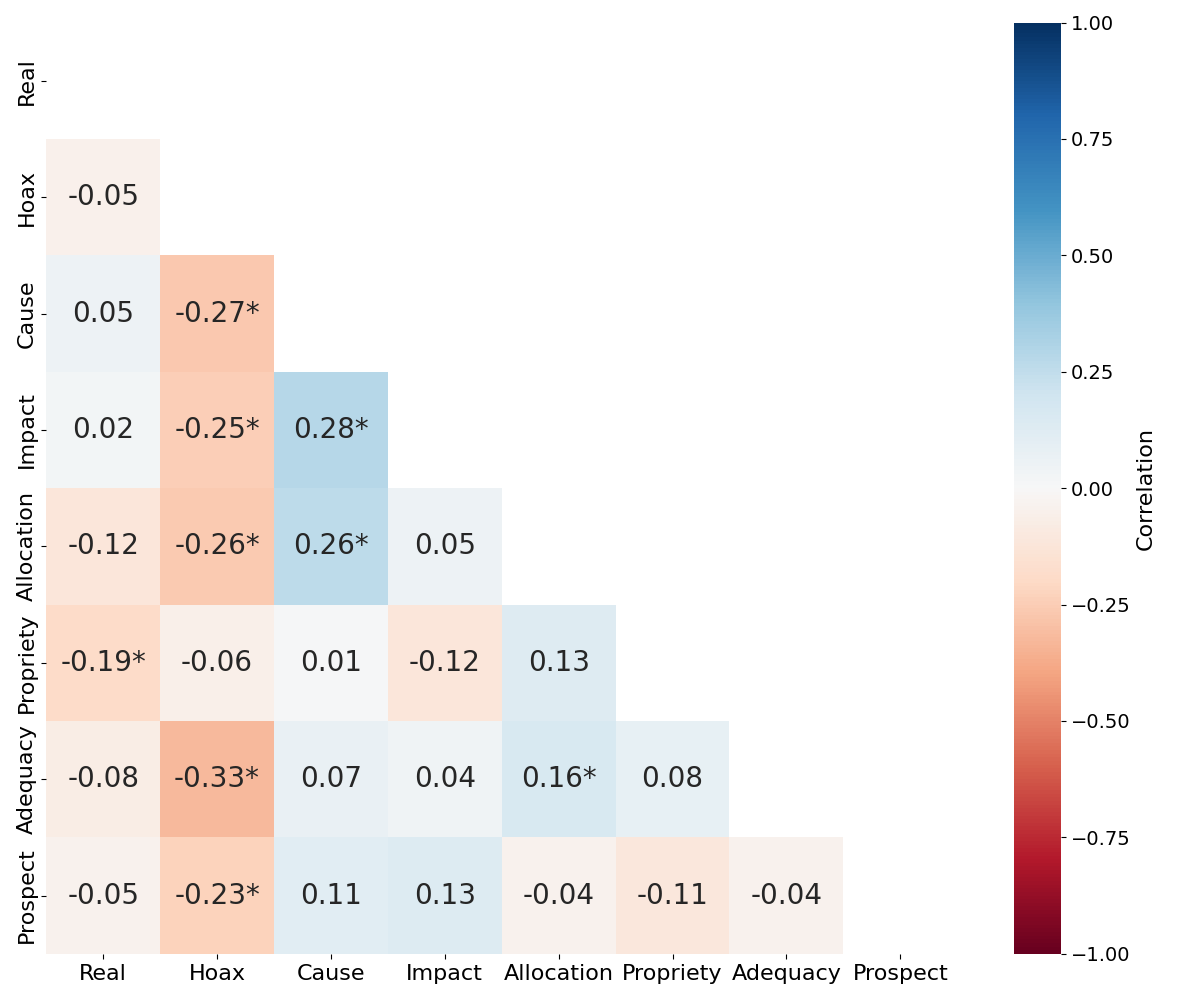Screen dimensions: 1200x1000
Task: Select the Allocation–Adequacy cell showing 0.16*
Action: pos(559,778)
